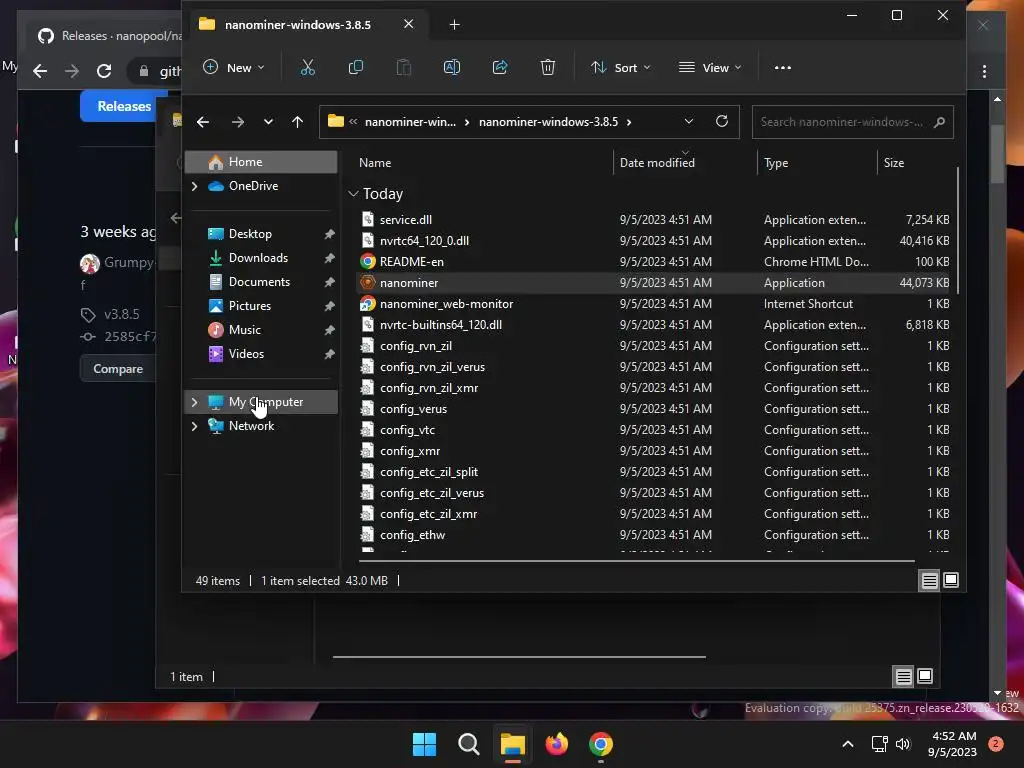Screen dimensions: 1024x768
Task: Go back in the Chrome browser window
Action: [40, 71]
